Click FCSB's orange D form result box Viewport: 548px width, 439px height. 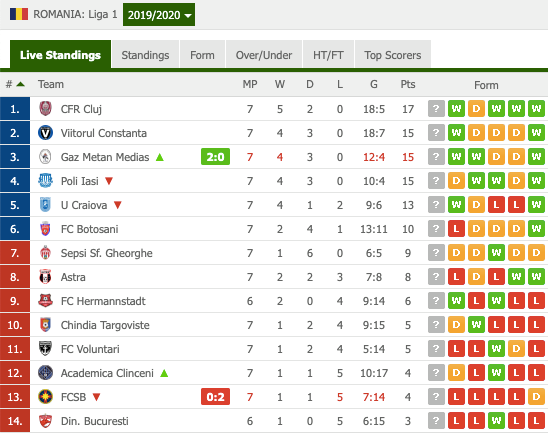536,397
